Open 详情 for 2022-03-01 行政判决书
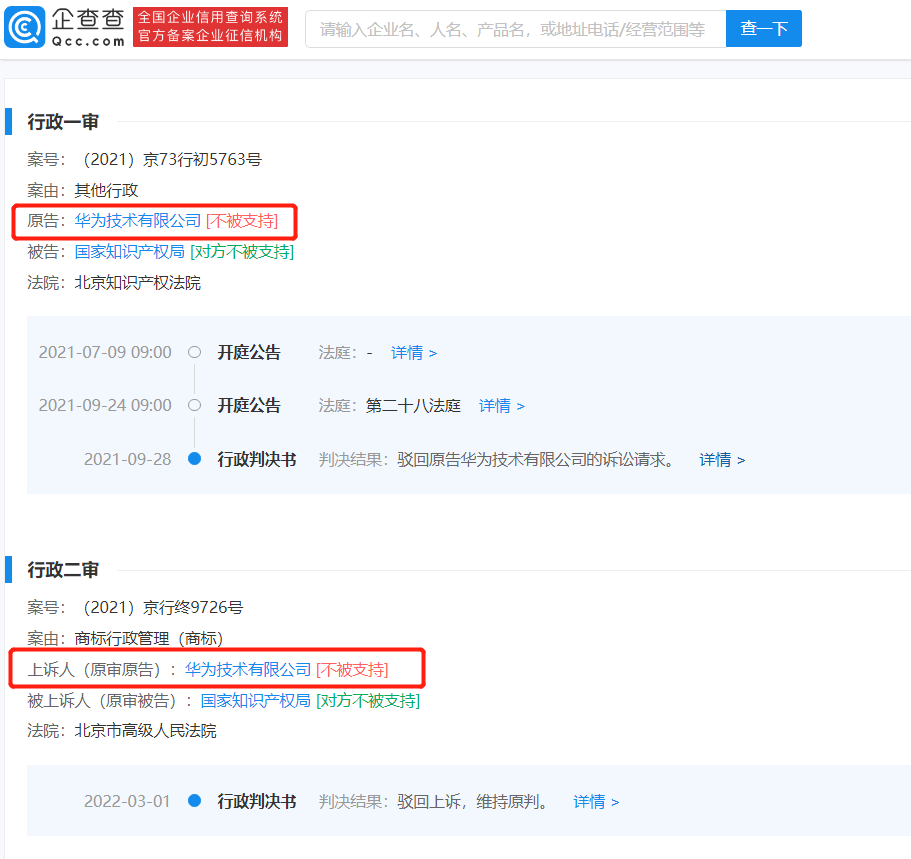 coord(596,802)
